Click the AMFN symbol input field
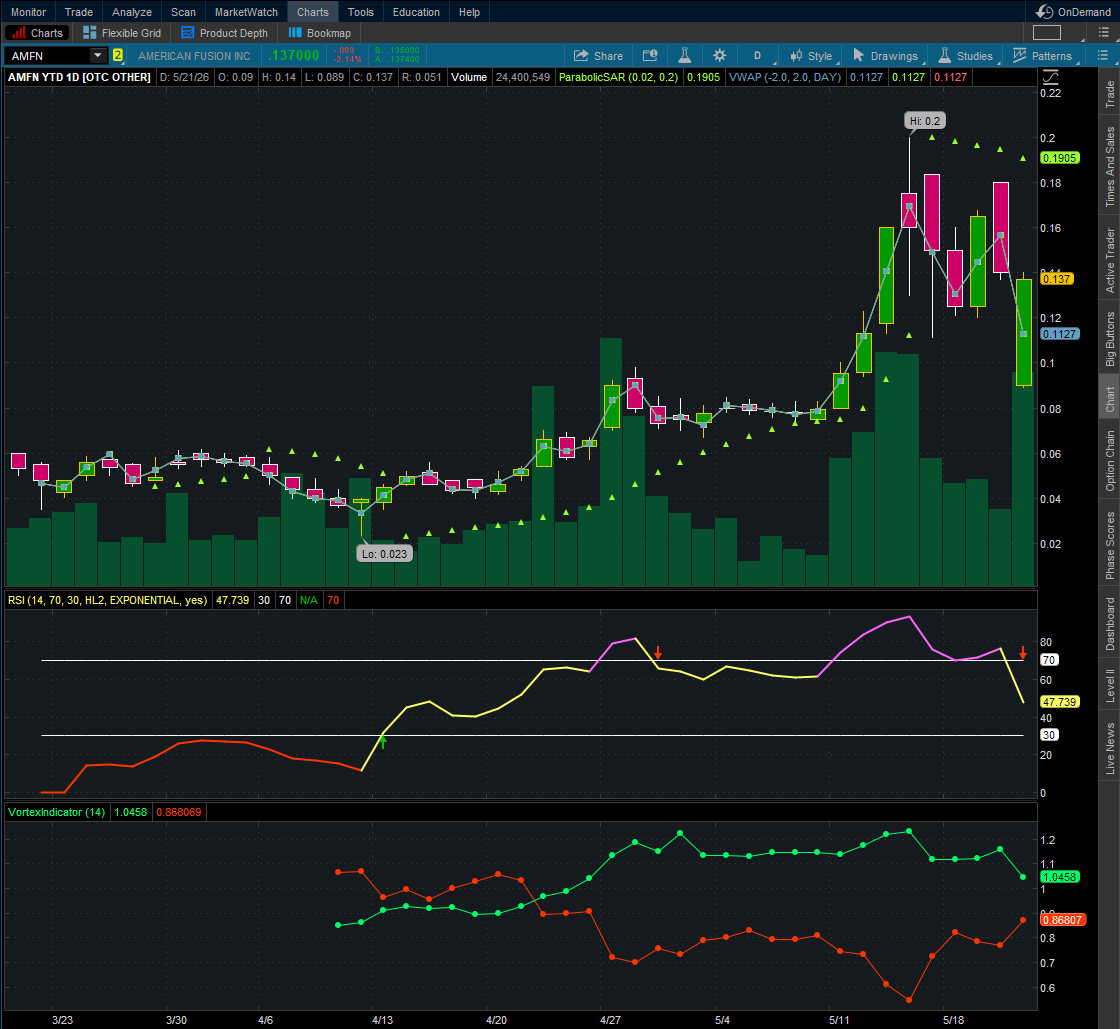Image resolution: width=1120 pixels, height=1029 pixels. pos(48,56)
